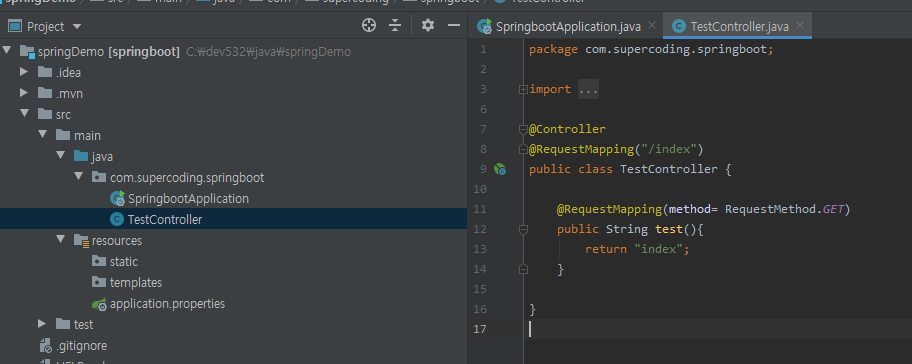The width and height of the screenshot is (912, 364).
Task: Expand the folded import block
Action: 523,90
